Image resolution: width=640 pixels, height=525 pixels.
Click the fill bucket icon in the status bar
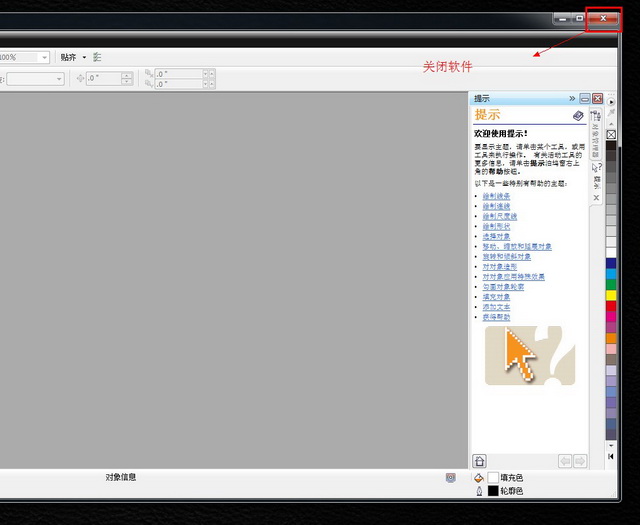point(479,478)
